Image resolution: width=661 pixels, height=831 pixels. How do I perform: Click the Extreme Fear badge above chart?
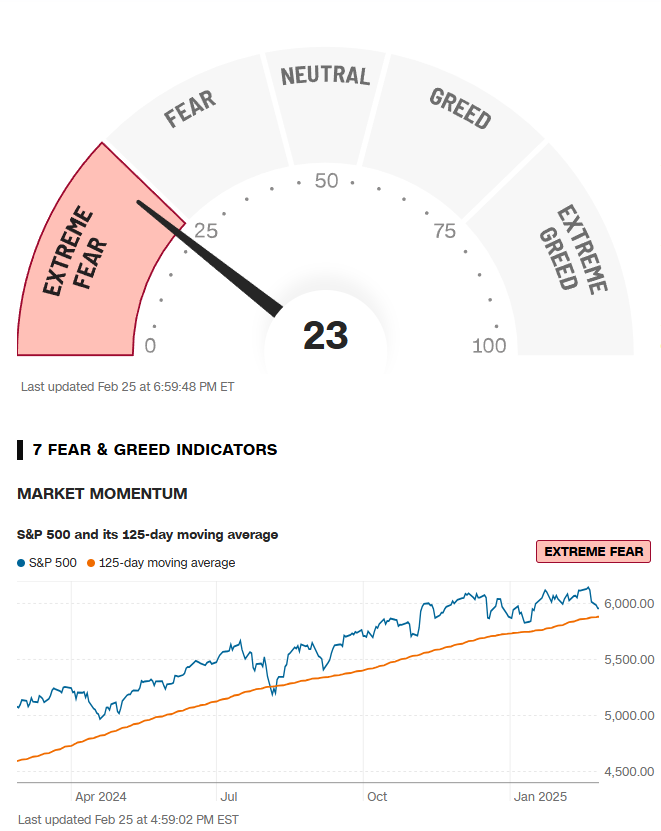pyautogui.click(x=593, y=552)
